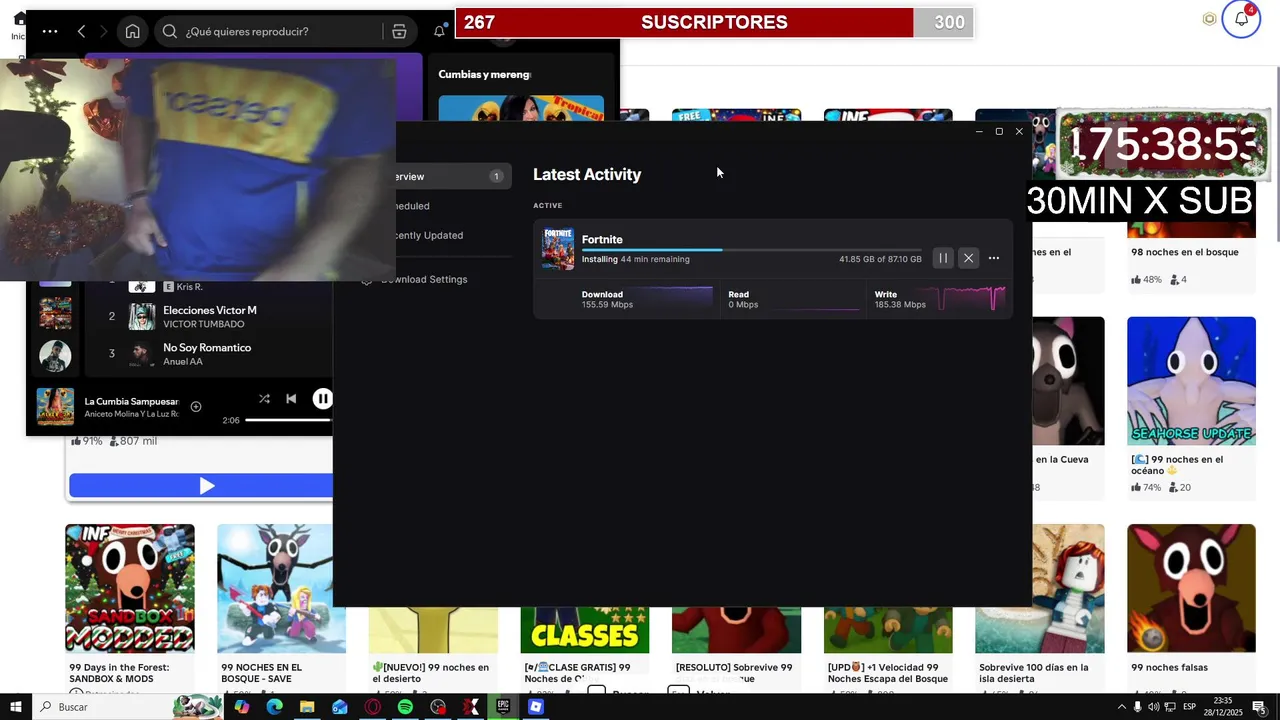The height and width of the screenshot is (720, 1280).
Task: Switch to Epic Games Launcher taskbar icon
Action: [503, 707]
